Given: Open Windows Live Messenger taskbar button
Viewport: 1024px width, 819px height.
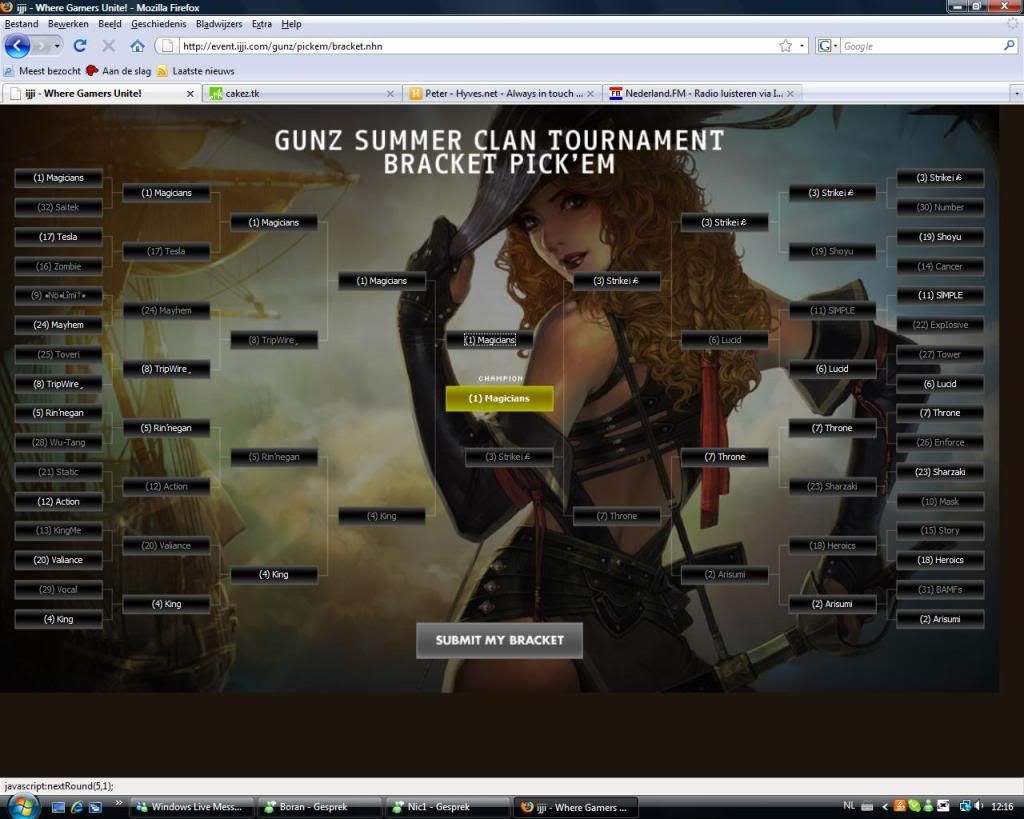Looking at the screenshot, I should click(189, 807).
